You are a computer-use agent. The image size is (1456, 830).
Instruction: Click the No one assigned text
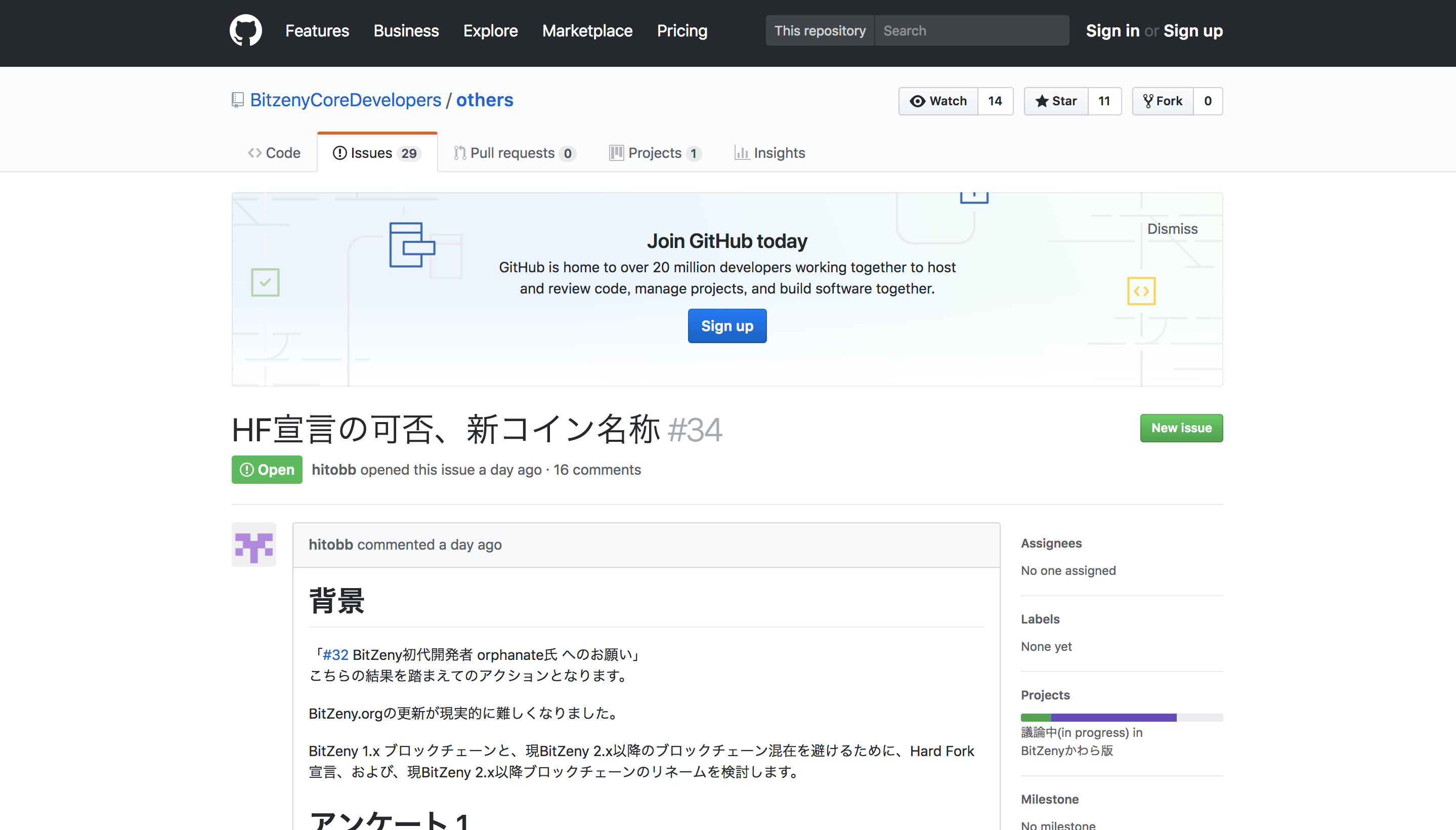(1068, 570)
